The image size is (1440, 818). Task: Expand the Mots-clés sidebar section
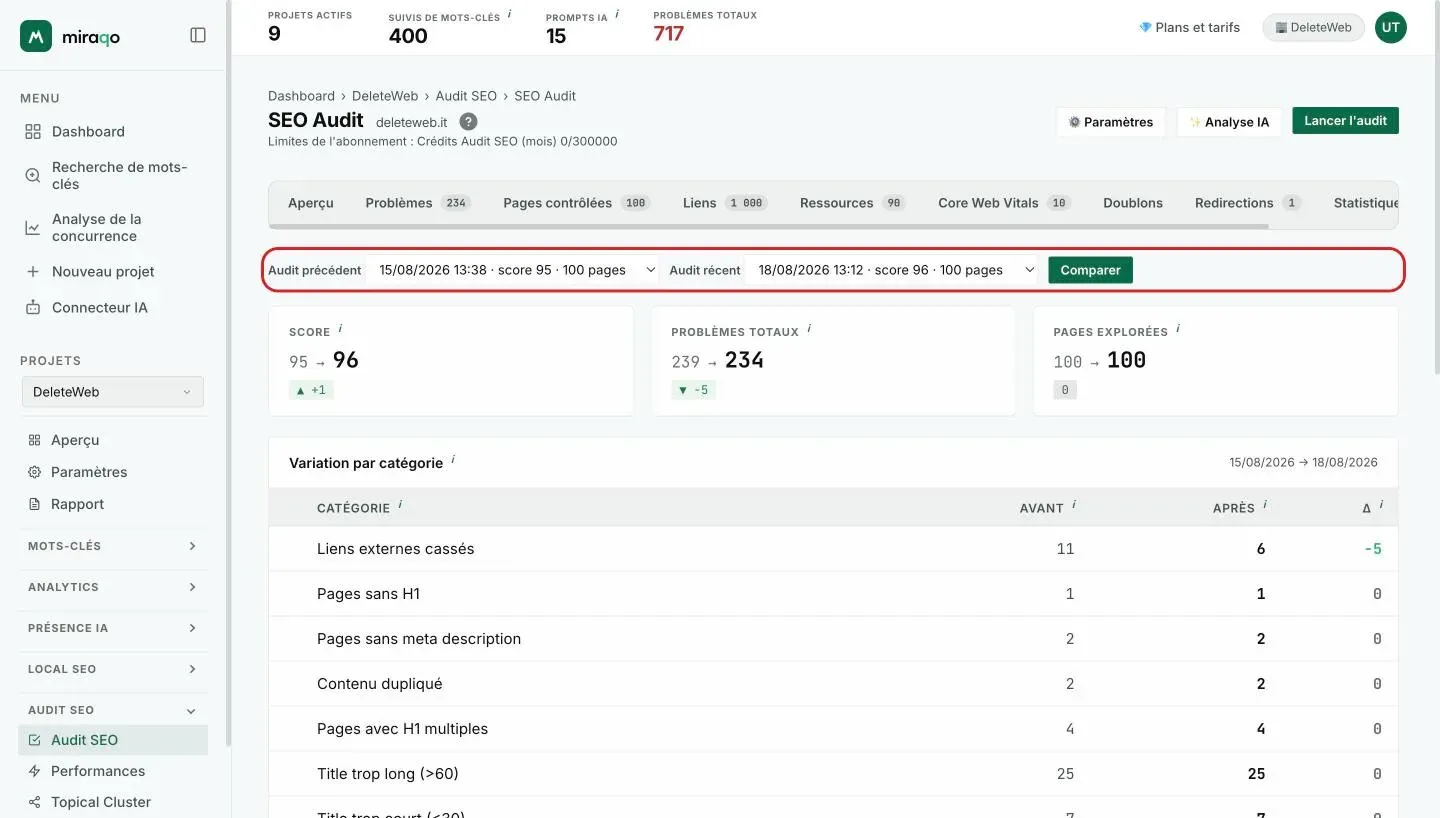pos(112,546)
